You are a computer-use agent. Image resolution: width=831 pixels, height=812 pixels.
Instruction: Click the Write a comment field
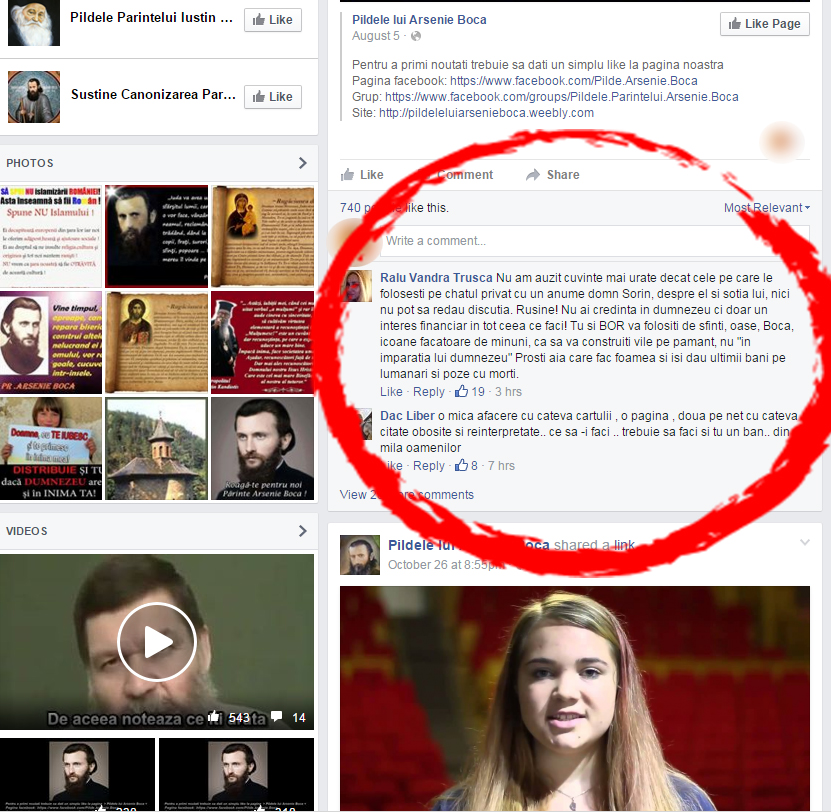pos(595,241)
